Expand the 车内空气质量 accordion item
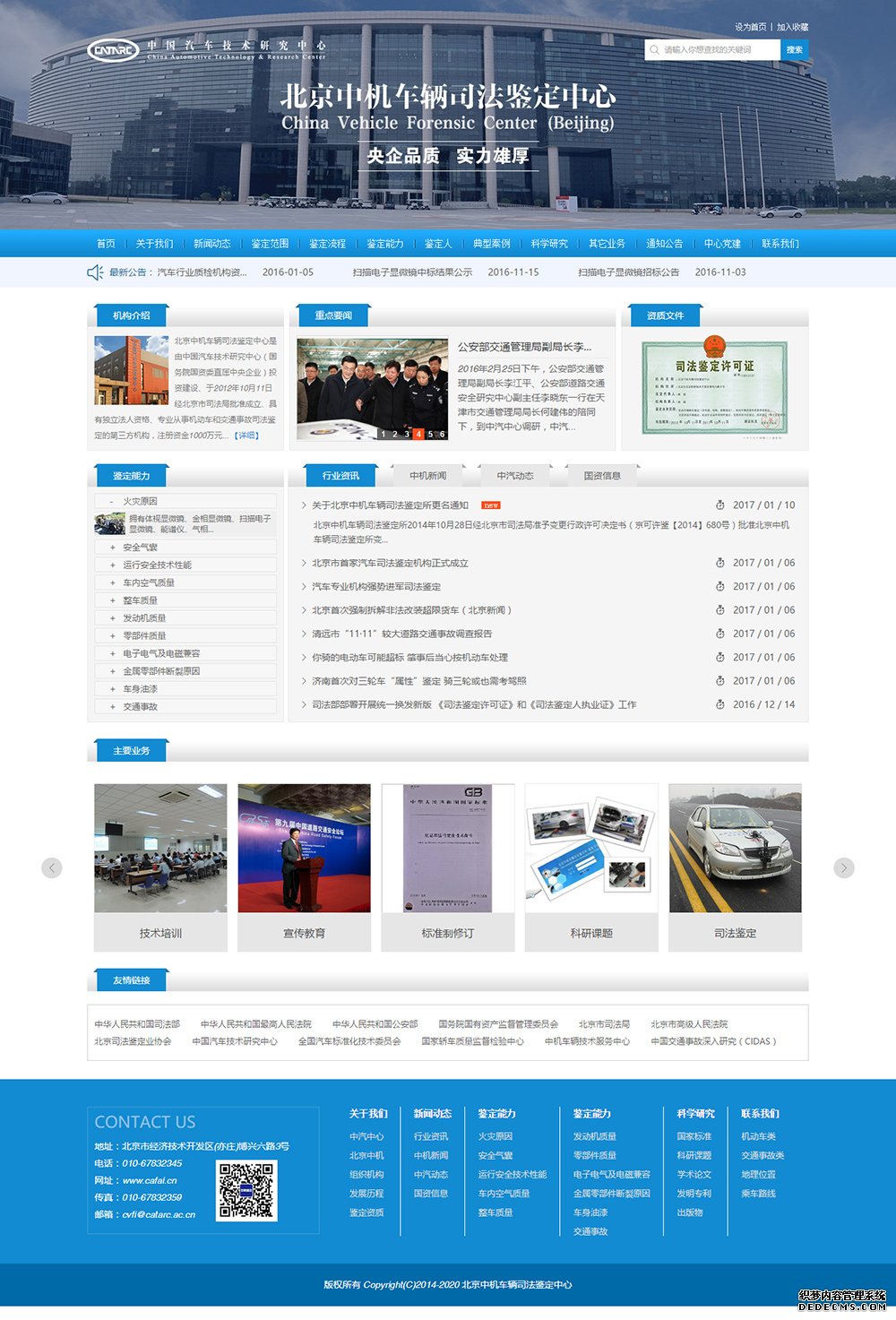The image size is (896, 1320). coord(185,583)
